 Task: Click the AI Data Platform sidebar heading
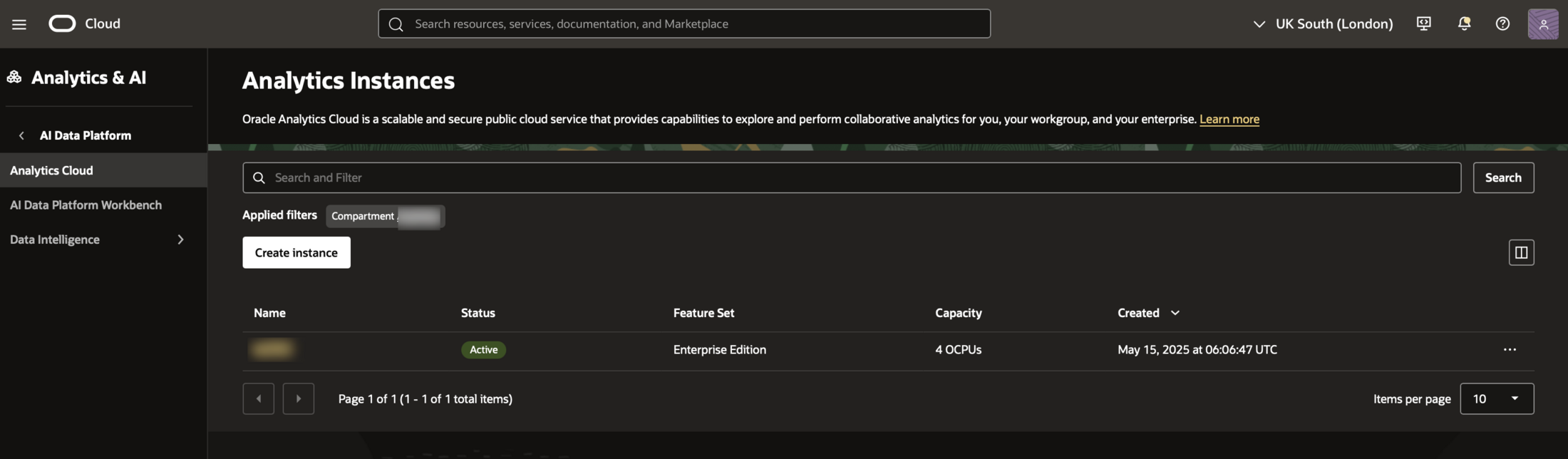coord(86,135)
